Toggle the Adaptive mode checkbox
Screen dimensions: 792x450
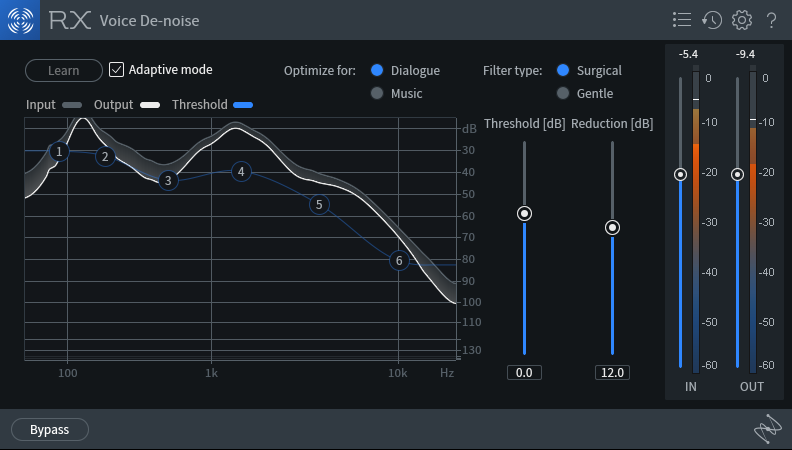pos(116,70)
